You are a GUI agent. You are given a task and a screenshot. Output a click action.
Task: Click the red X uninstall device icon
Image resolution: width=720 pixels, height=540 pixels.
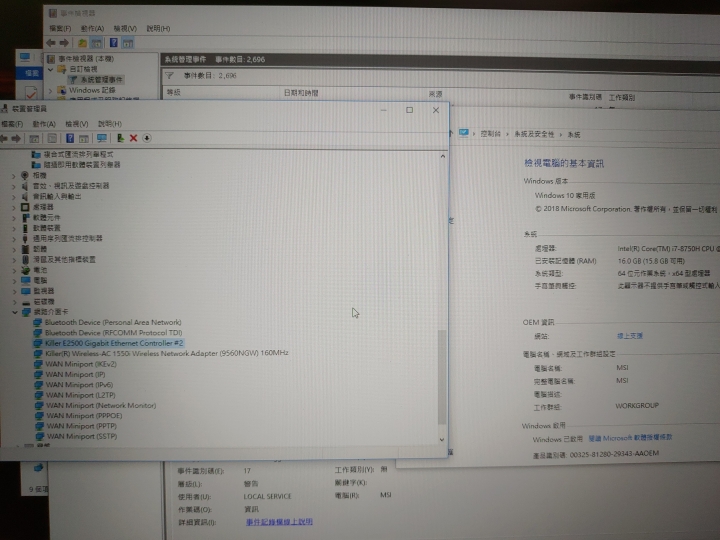click(134, 138)
